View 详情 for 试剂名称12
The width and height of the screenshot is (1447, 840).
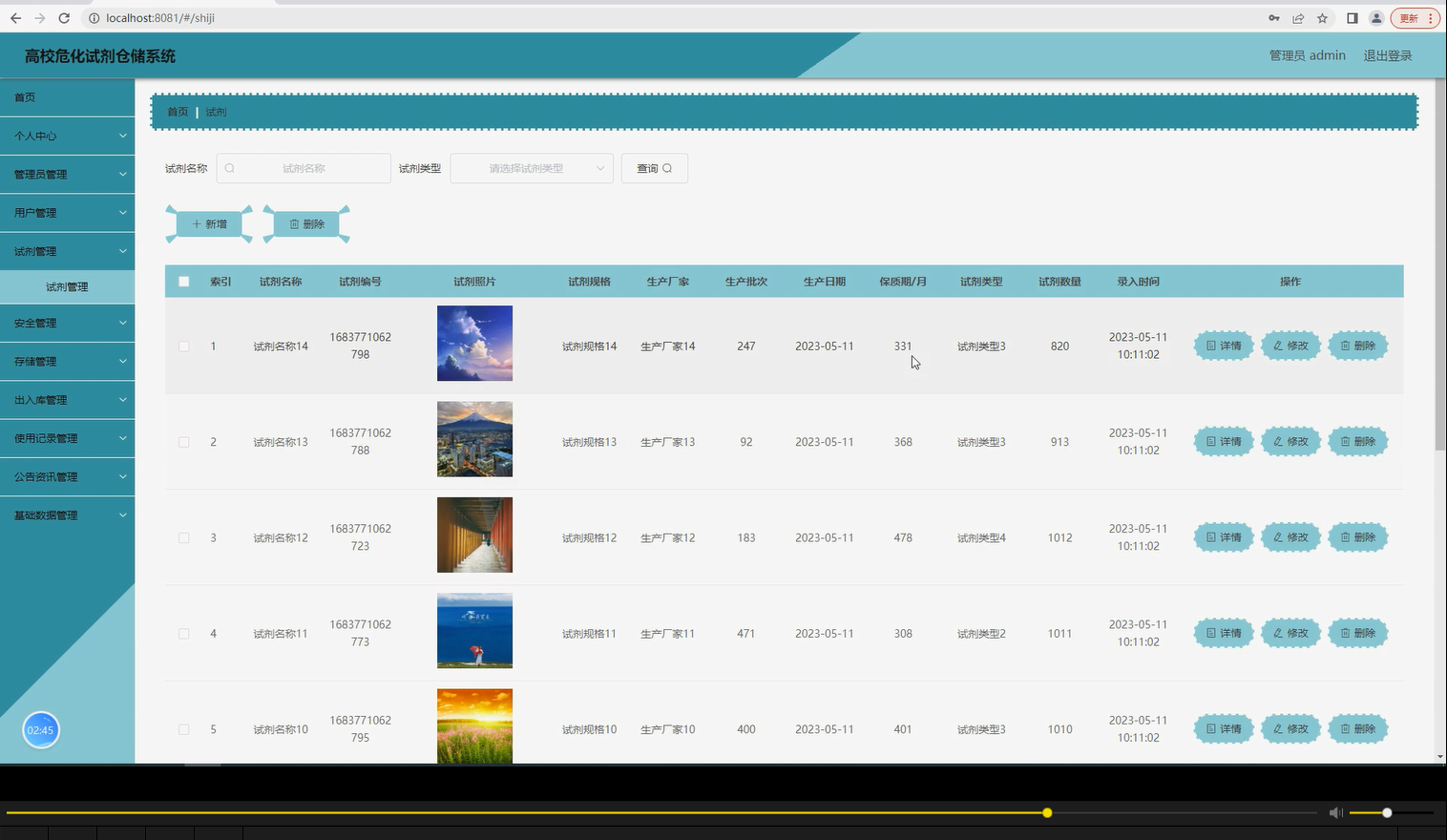tap(1224, 537)
